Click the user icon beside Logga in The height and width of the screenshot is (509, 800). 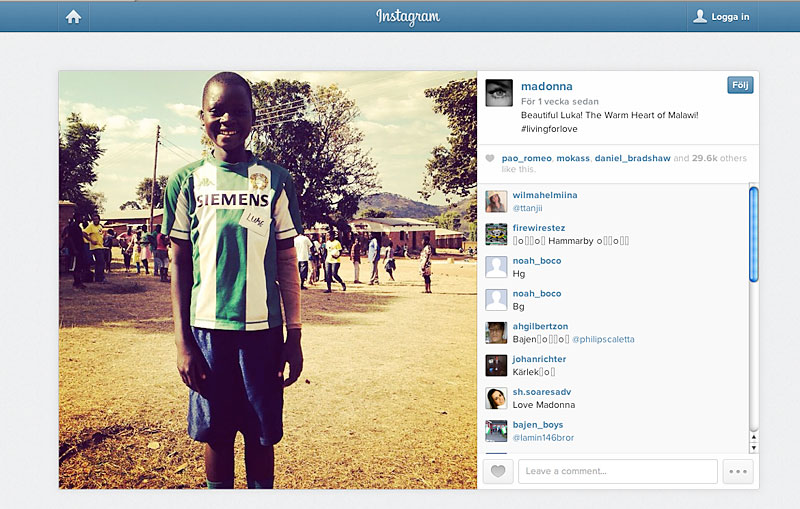700,16
